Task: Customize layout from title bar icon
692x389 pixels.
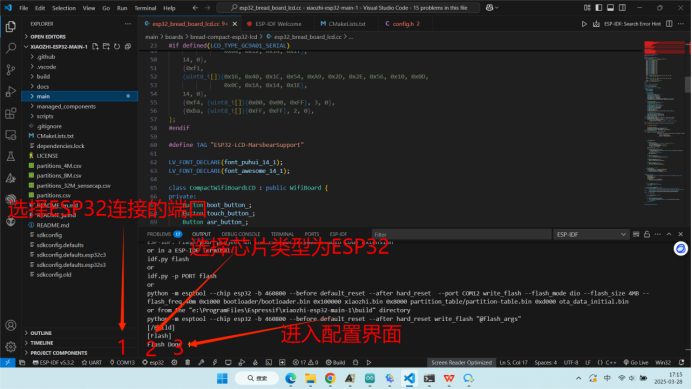Action: coord(587,8)
